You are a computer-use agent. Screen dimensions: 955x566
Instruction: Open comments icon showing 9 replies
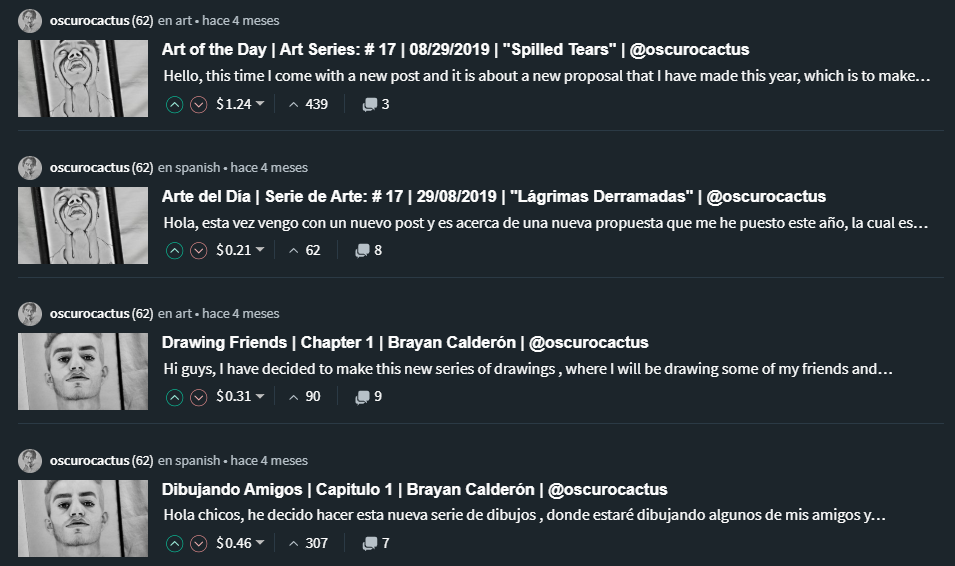368,397
